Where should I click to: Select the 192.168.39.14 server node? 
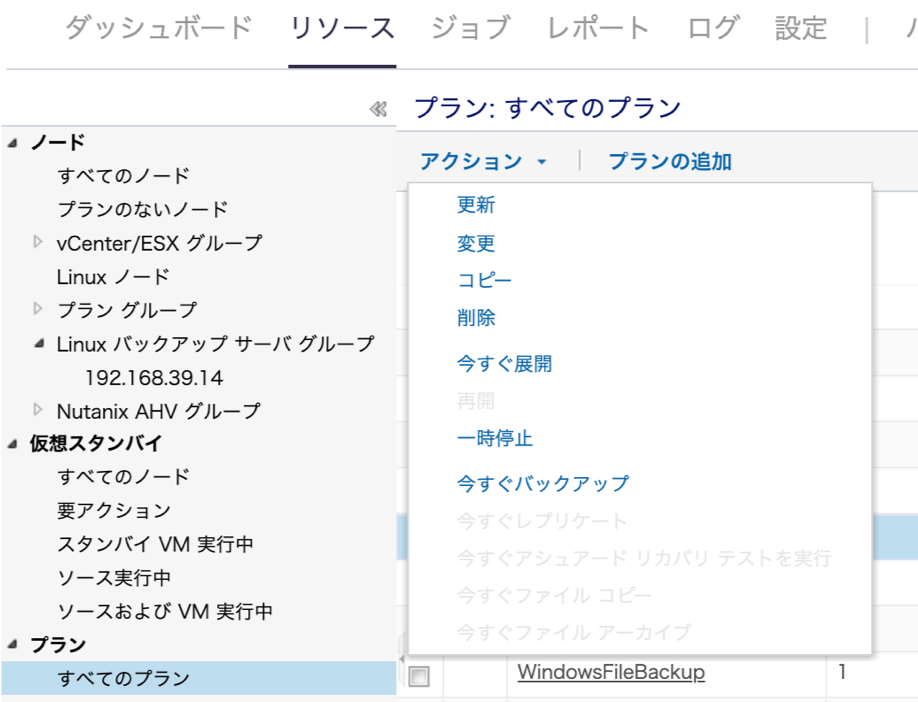[x=154, y=378]
